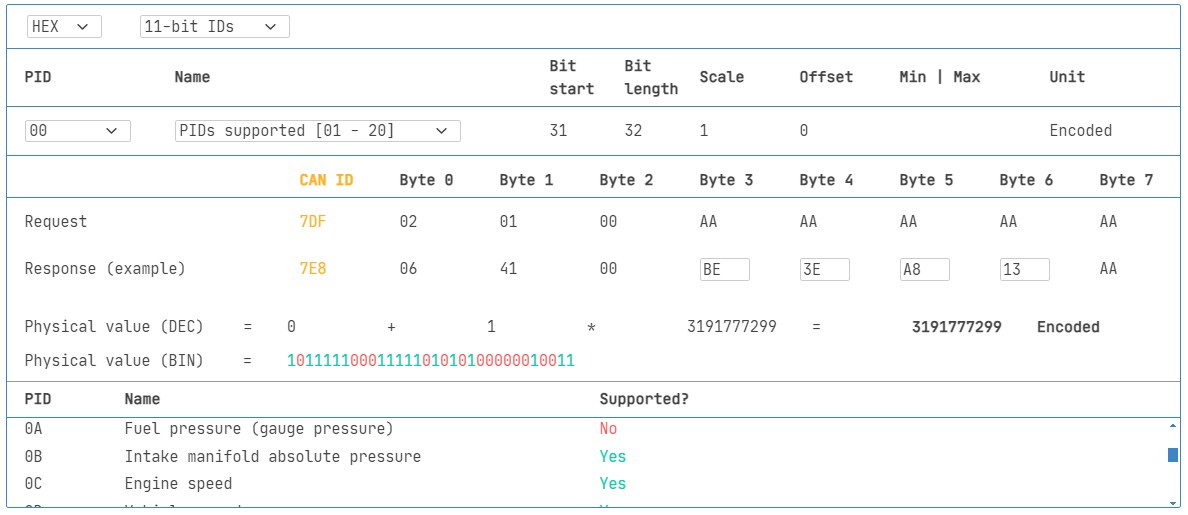Click the 0B PID cell

coord(35,457)
